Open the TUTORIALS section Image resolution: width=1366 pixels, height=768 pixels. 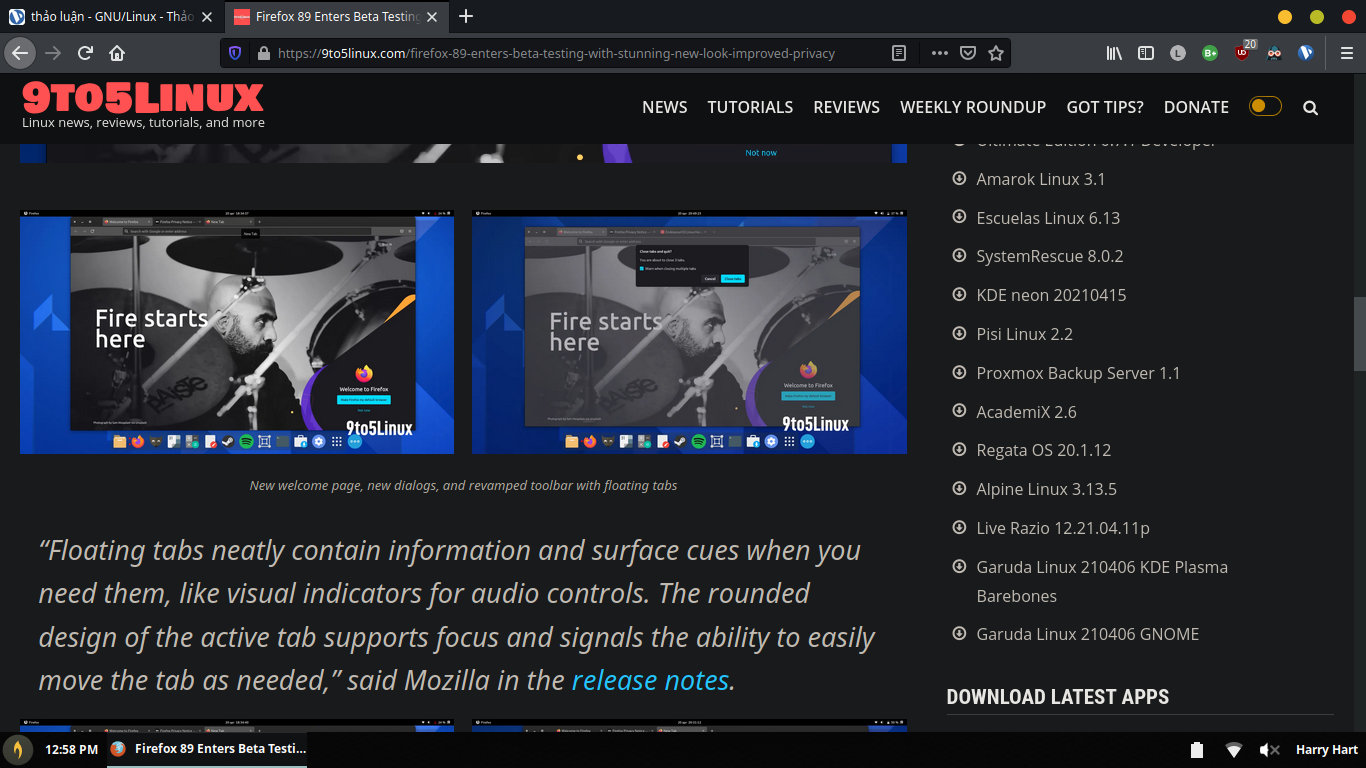(x=750, y=107)
